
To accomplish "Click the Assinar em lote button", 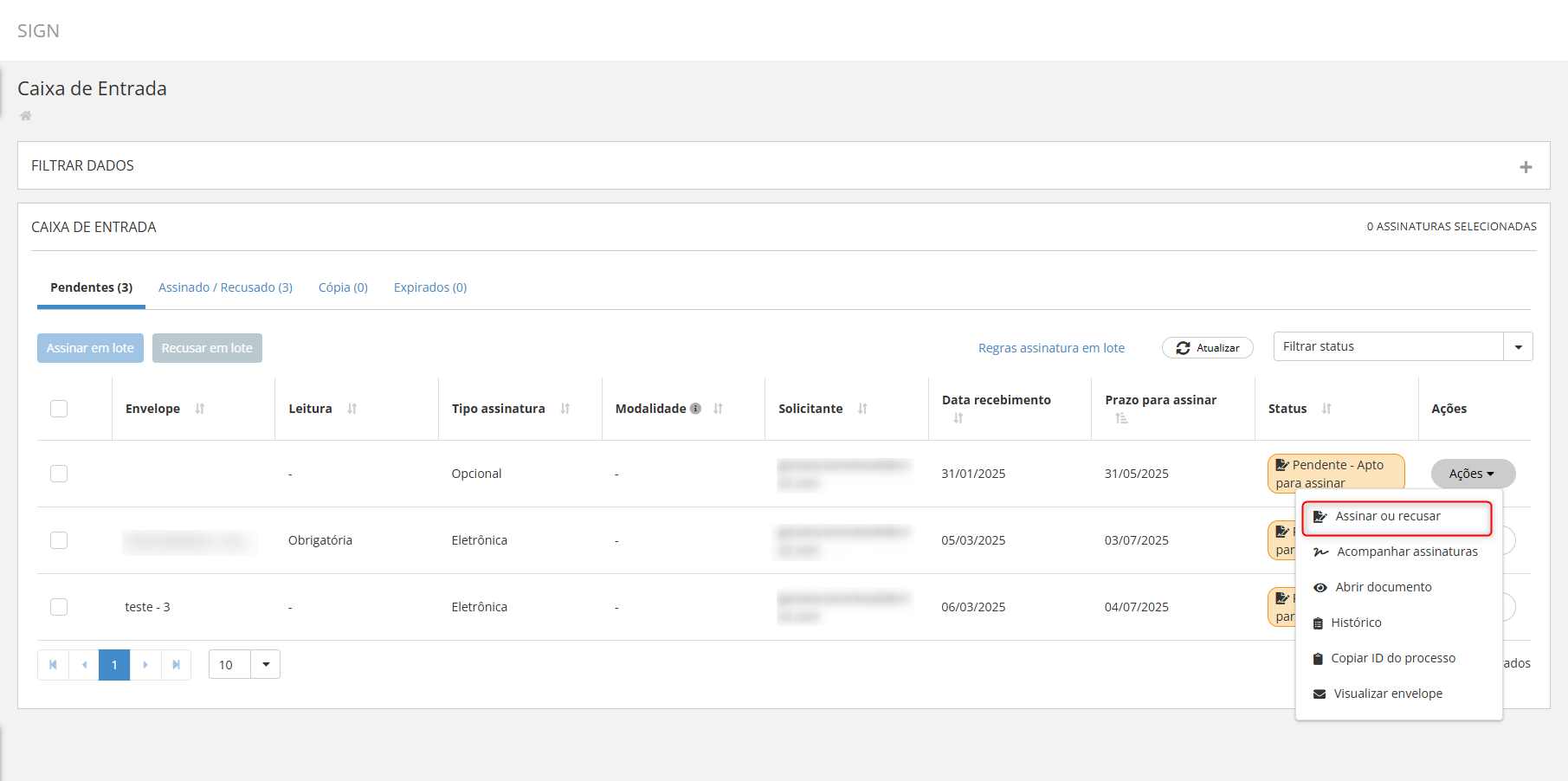I will point(90,348).
